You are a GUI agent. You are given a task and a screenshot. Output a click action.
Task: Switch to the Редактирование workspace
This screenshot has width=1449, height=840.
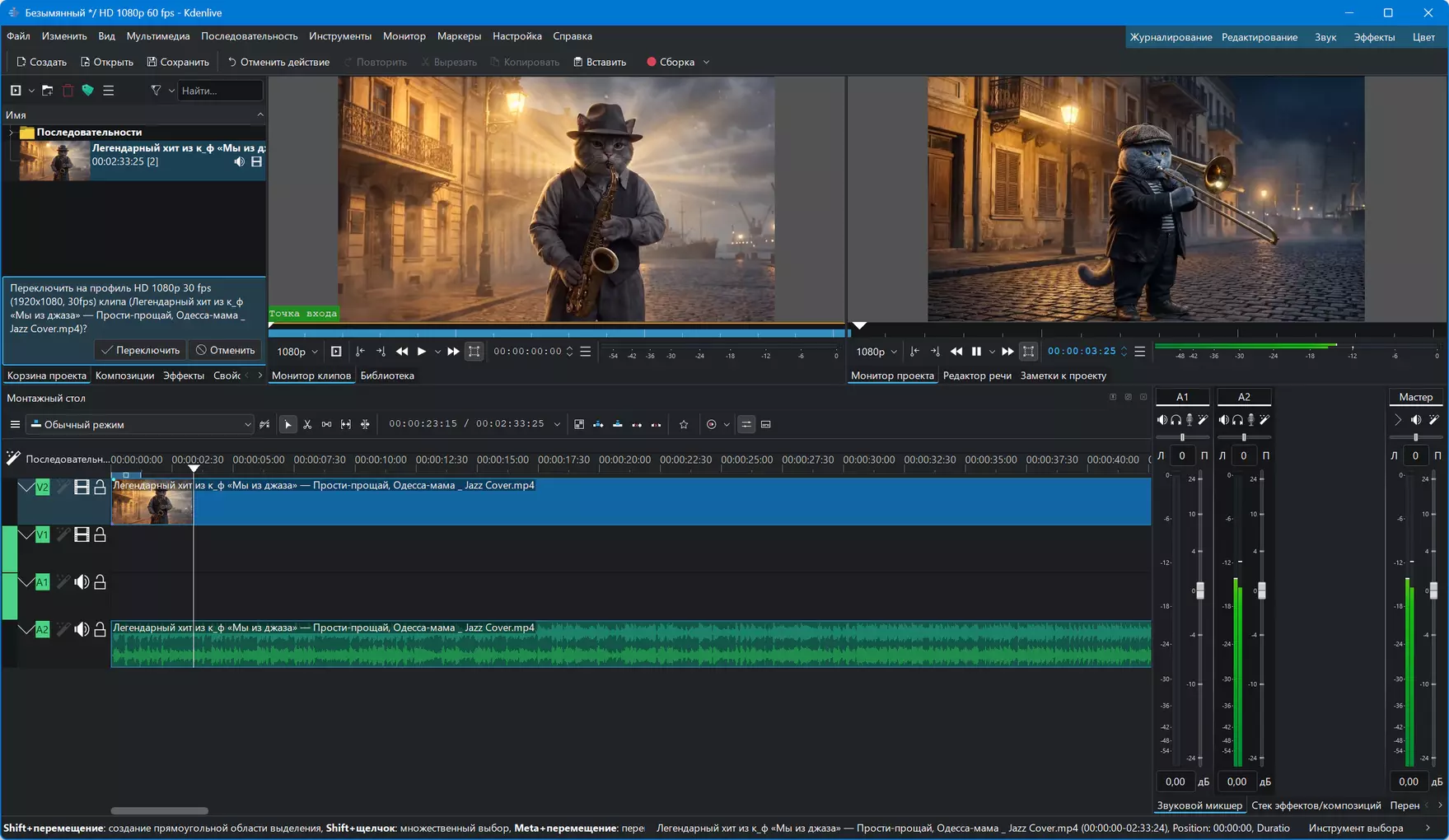pos(1260,37)
